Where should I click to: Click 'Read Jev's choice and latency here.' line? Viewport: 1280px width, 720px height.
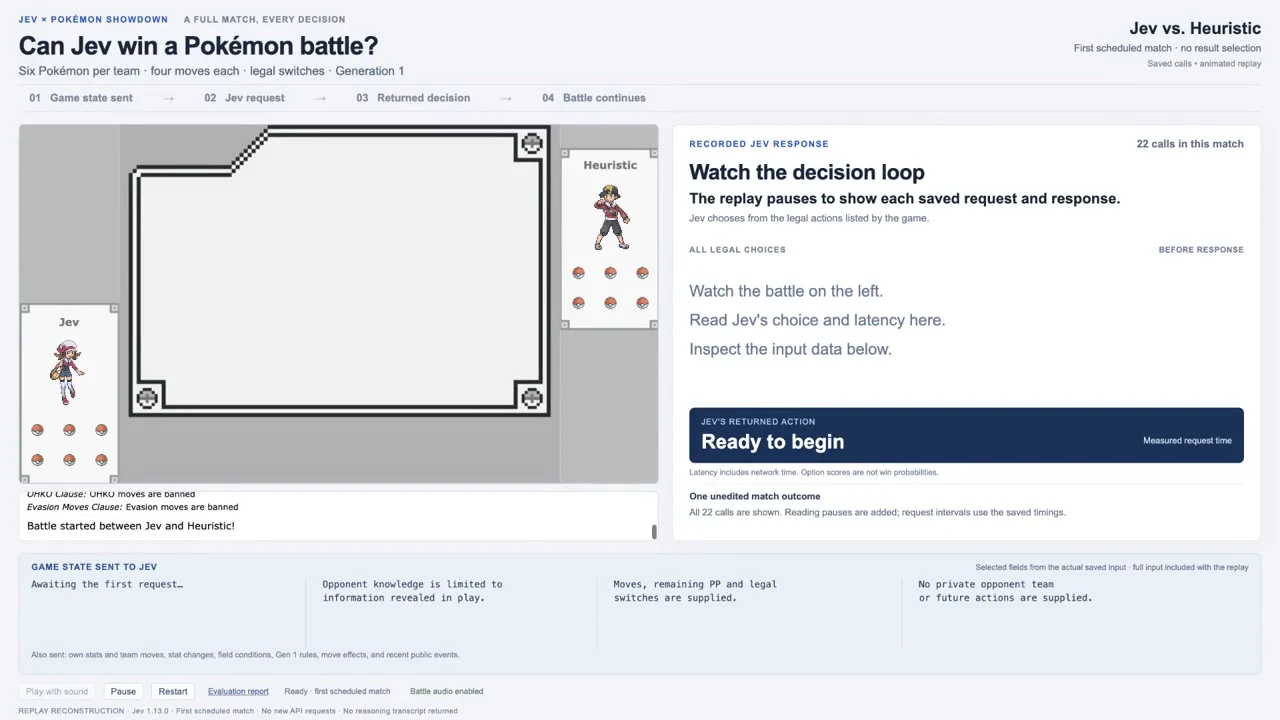(x=817, y=320)
